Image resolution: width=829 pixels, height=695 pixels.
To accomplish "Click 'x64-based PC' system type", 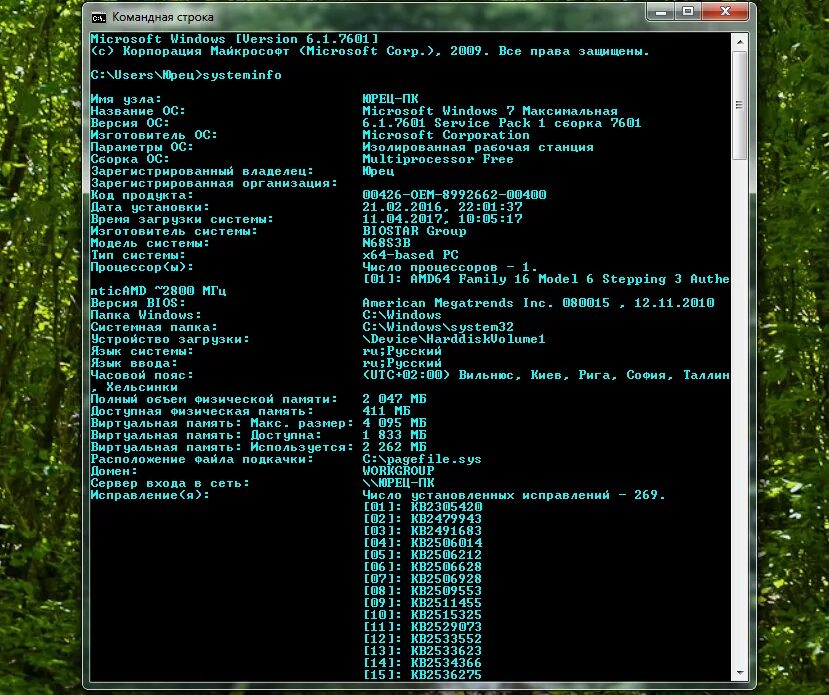I will [410, 255].
